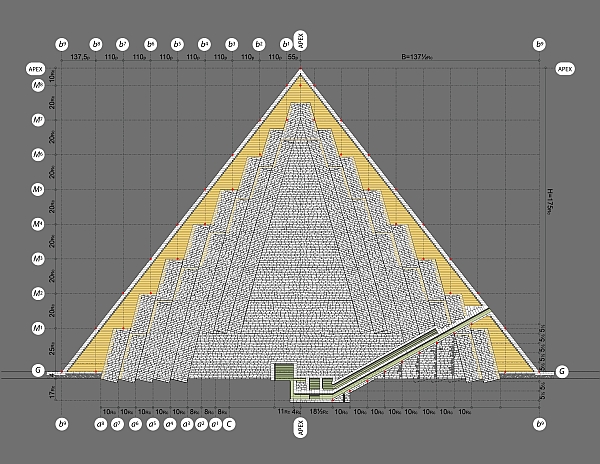This screenshot has width=600, height=464.
Task: Select the APEX marker below the pyramid
Action: coord(299,430)
